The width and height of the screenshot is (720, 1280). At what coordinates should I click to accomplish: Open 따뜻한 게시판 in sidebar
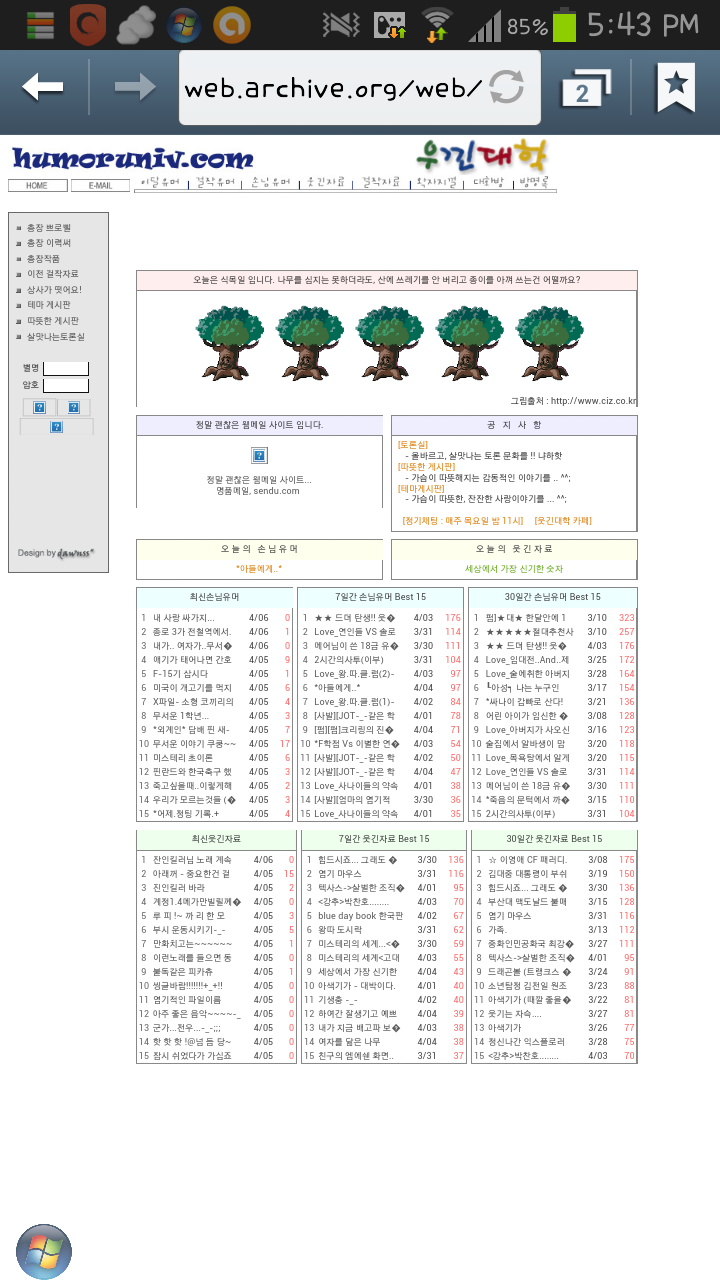[52, 321]
